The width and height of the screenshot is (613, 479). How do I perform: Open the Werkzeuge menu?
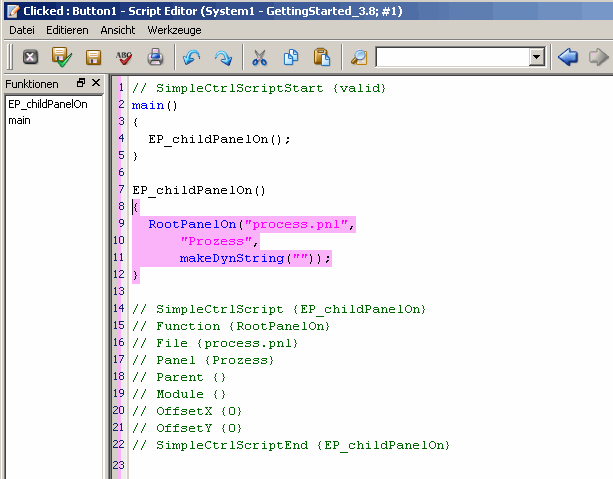point(170,31)
